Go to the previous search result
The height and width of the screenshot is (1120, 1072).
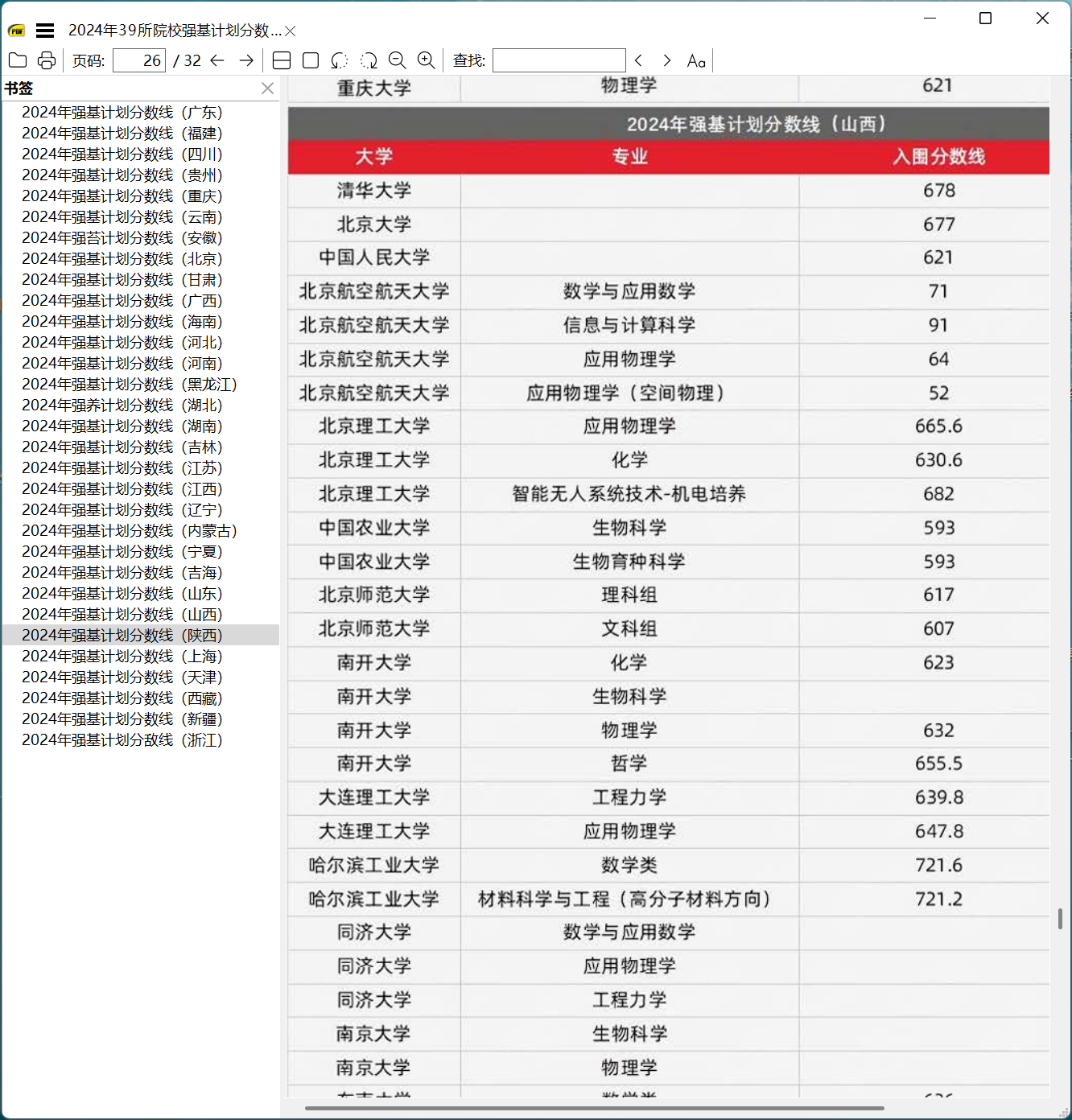click(x=637, y=60)
